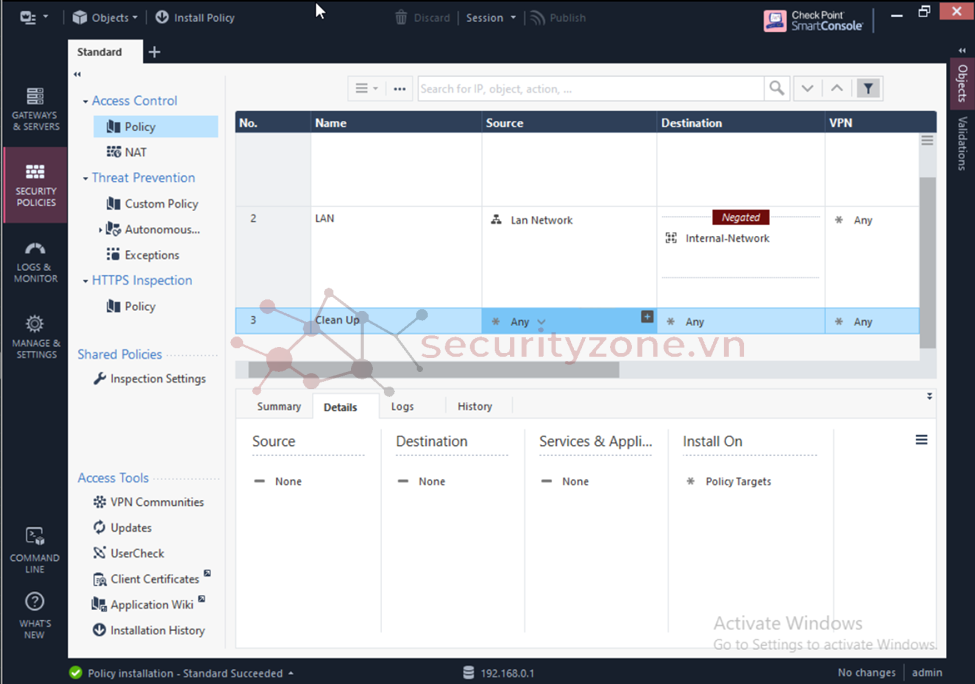Screen dimensions: 975x684
Task: Select the Any destination in Clean Up rule
Action: [x=685, y=321]
